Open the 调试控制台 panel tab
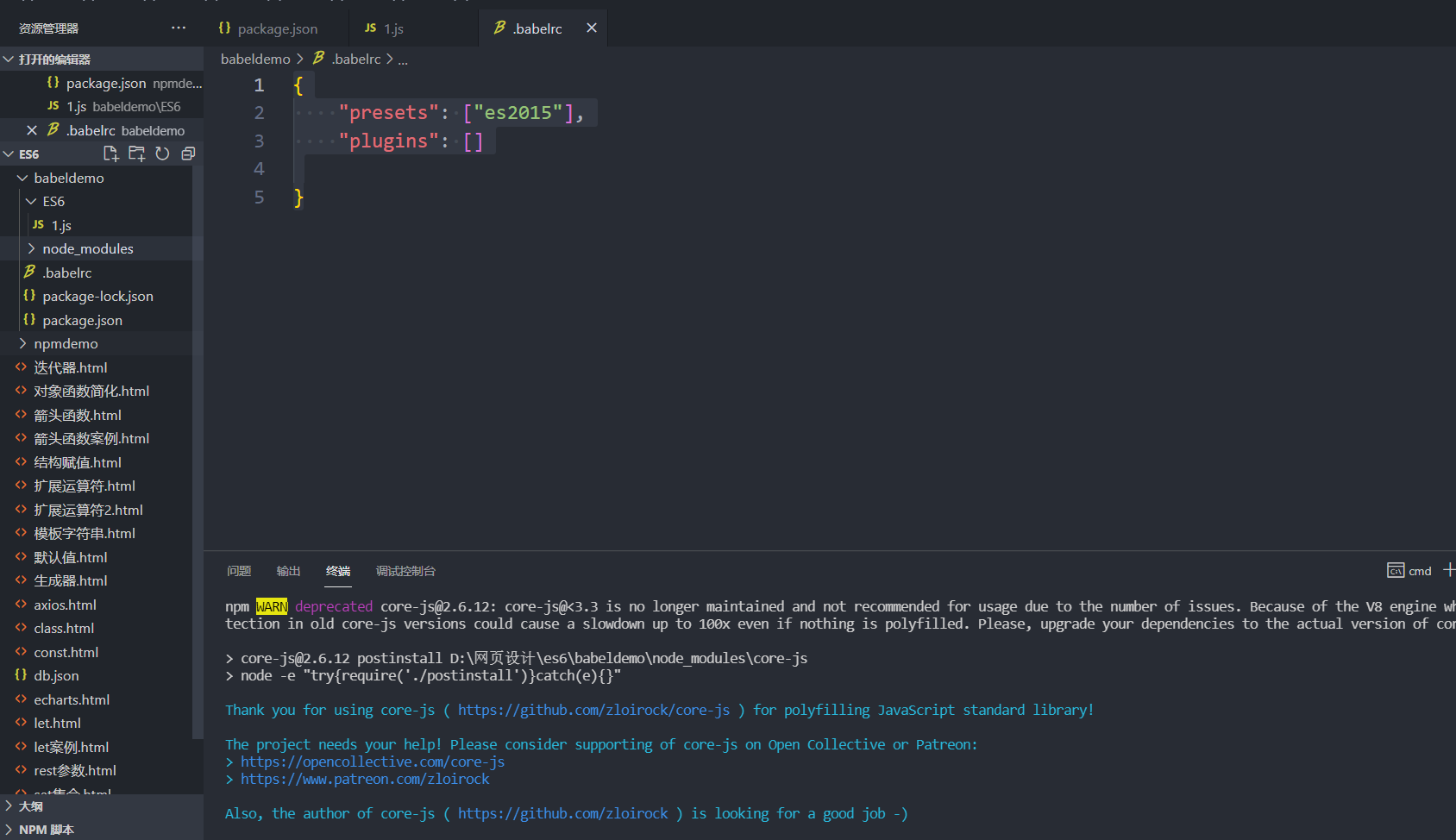The height and width of the screenshot is (840, 1456). (405, 571)
